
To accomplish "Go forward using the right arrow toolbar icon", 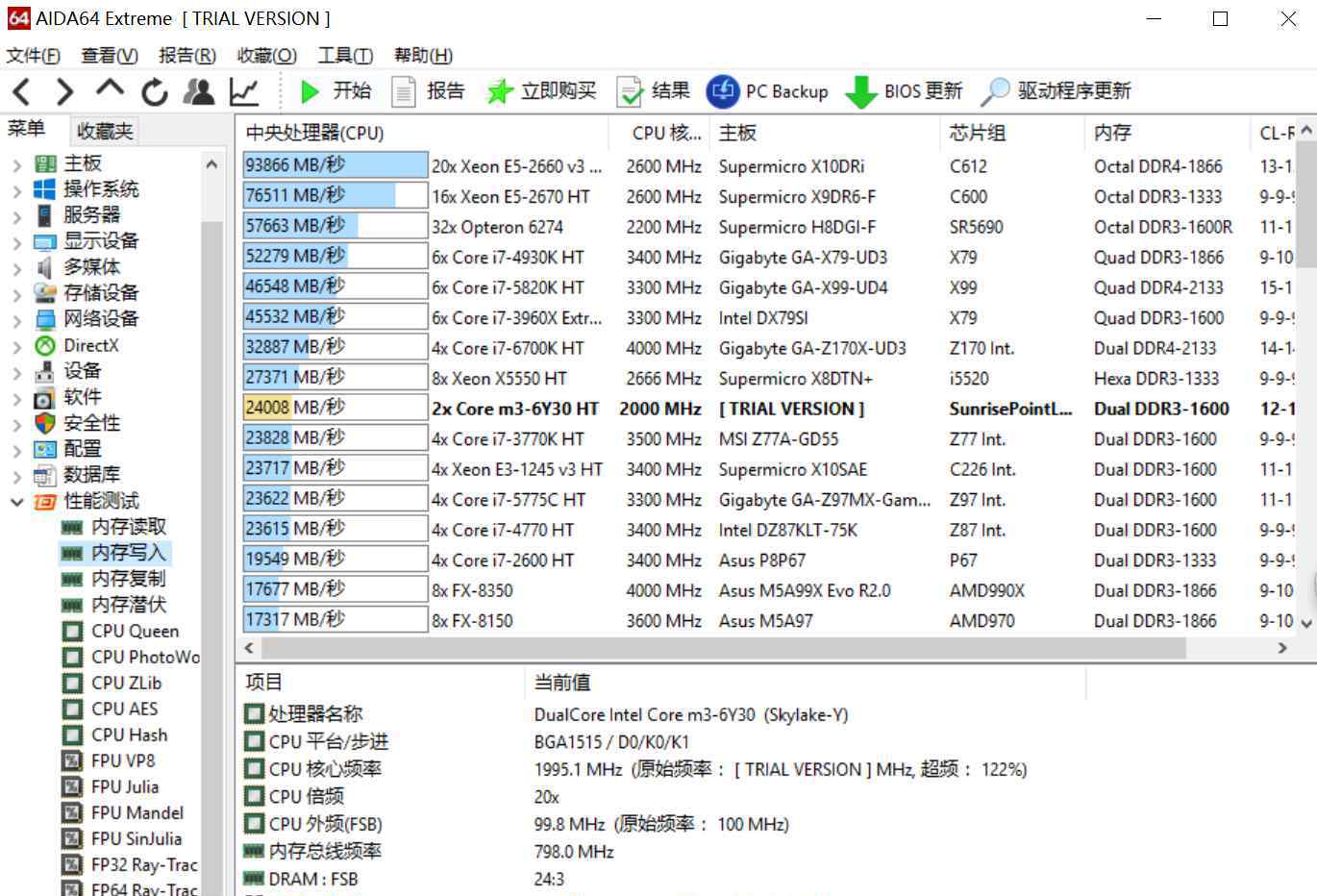I will click(64, 91).
